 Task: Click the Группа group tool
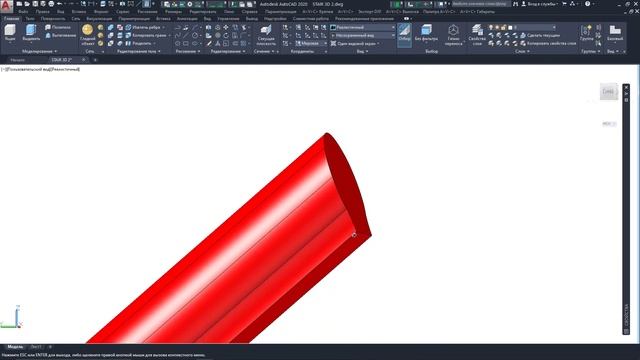[x=587, y=33]
